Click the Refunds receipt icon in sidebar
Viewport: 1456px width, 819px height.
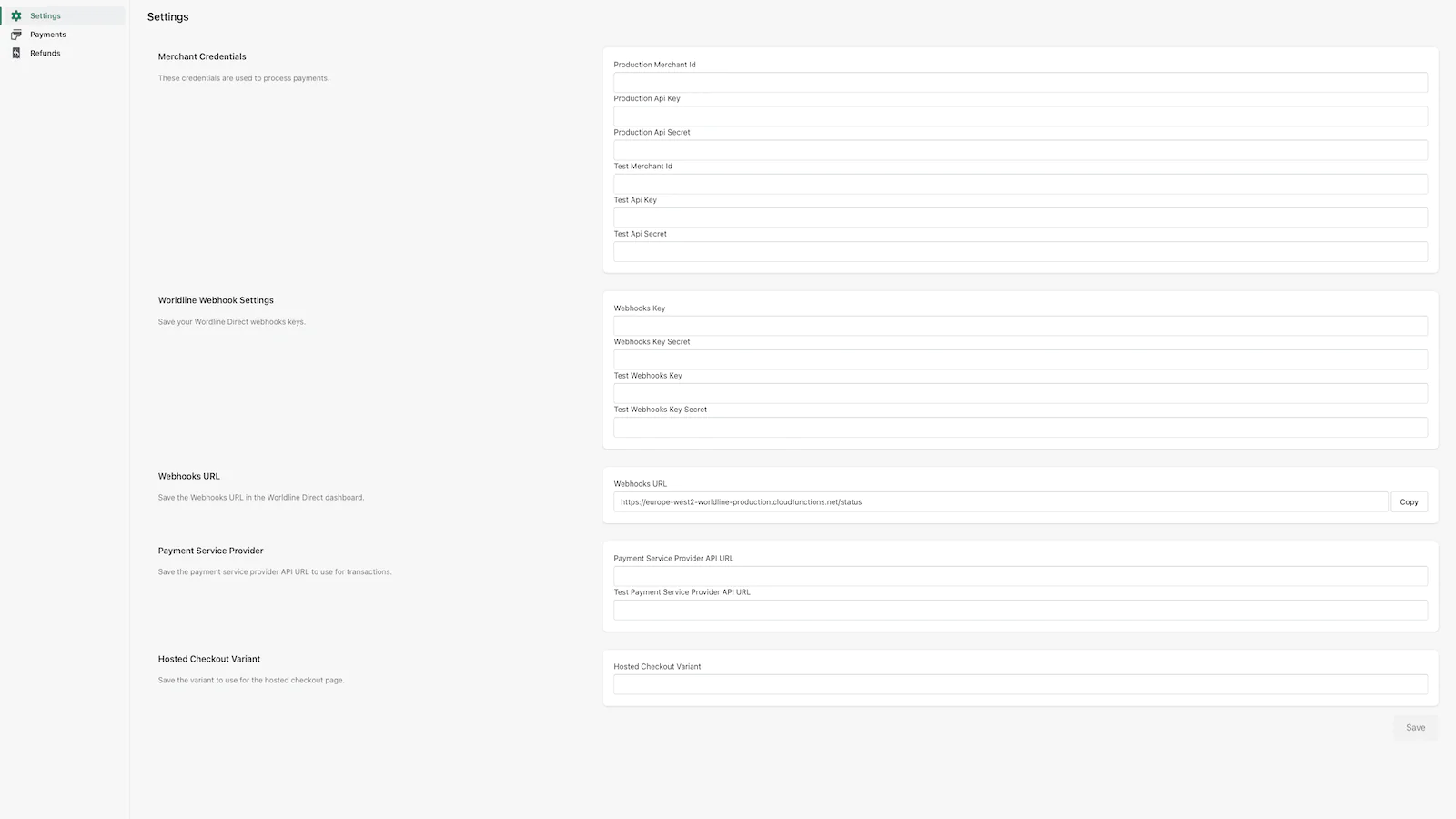16,53
